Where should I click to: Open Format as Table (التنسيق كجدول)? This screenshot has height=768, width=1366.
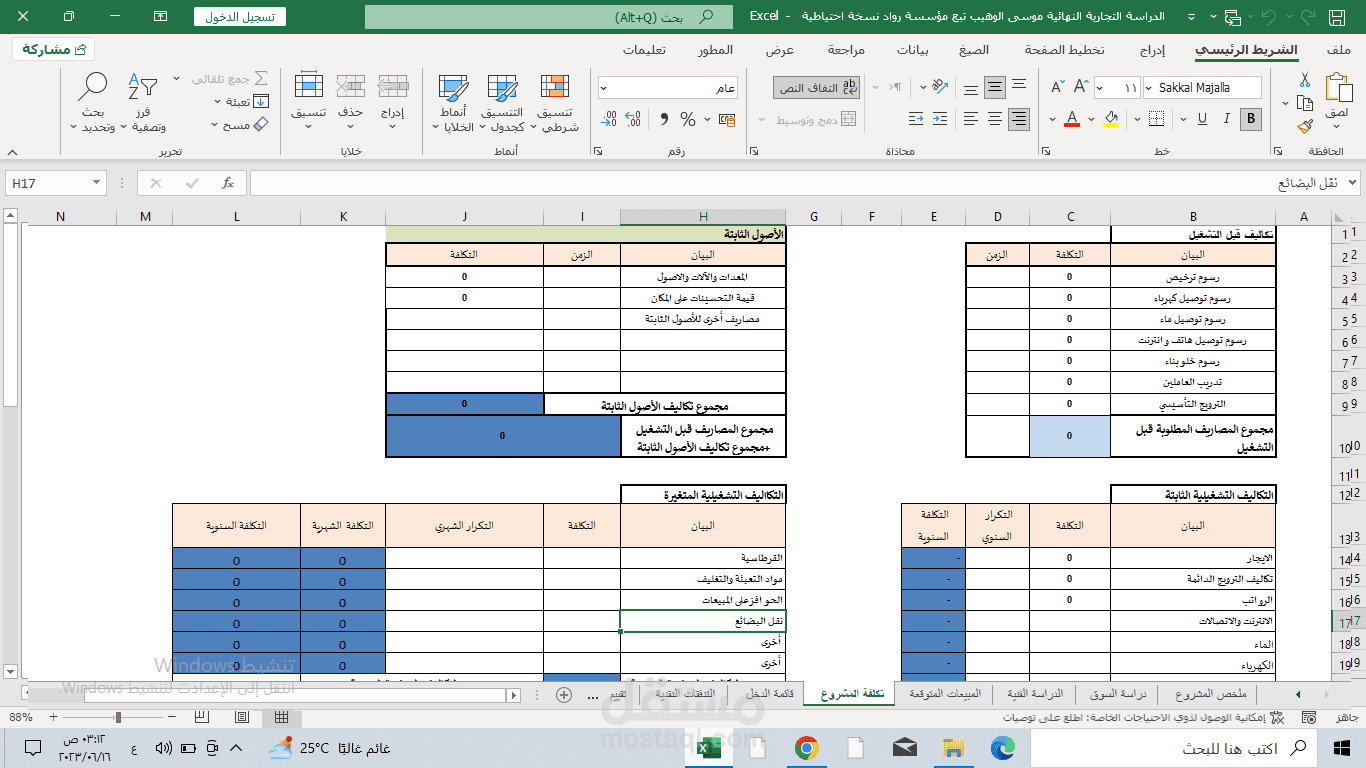pyautogui.click(x=502, y=103)
